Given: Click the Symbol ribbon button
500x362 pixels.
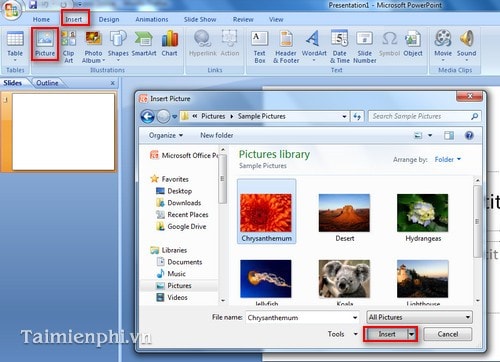Looking at the screenshot, I should (389, 43).
